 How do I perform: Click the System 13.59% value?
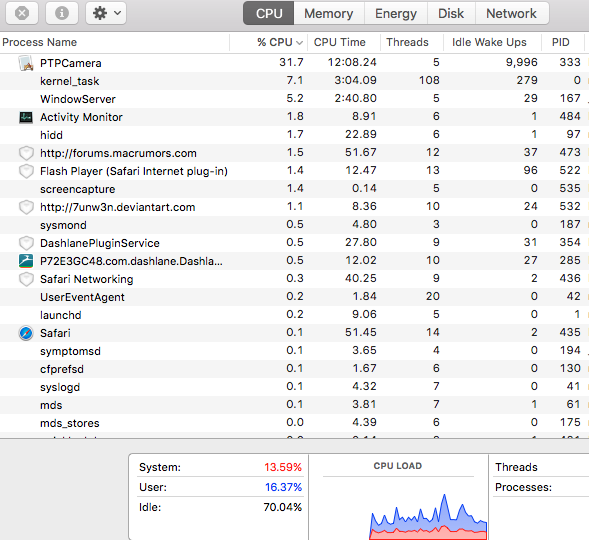tap(283, 467)
